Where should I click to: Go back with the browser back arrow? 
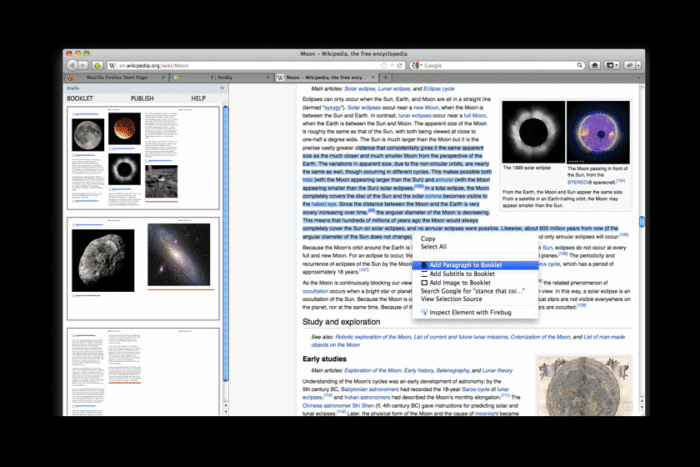coord(72,65)
